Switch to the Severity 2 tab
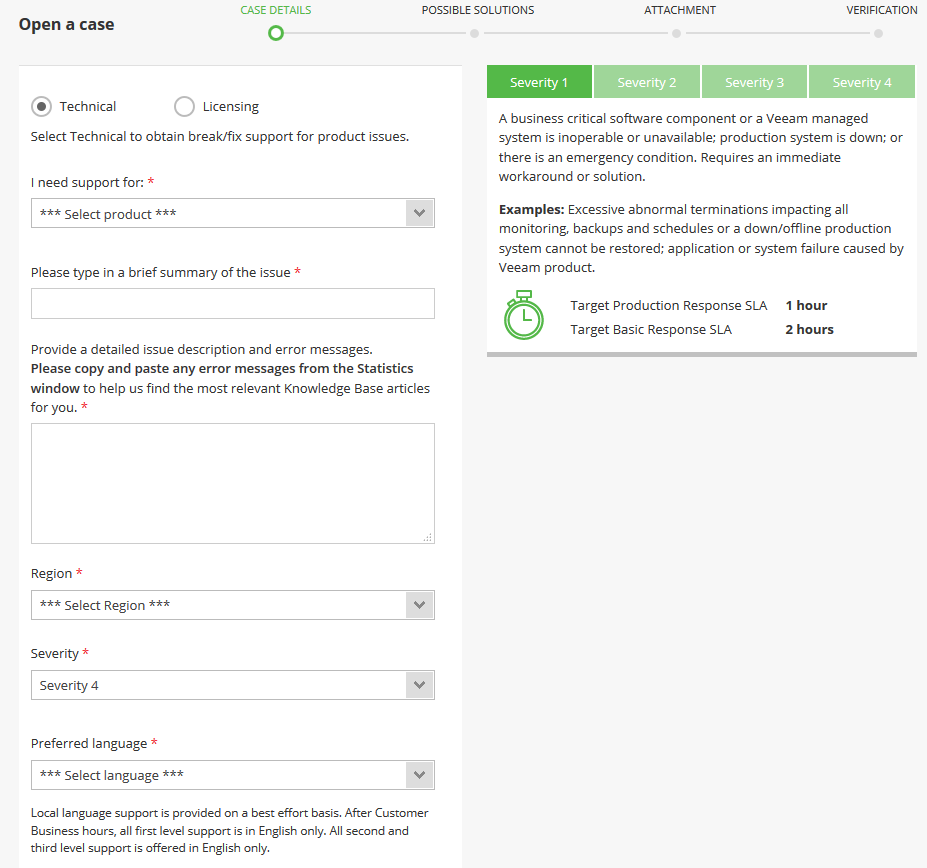The height and width of the screenshot is (868, 927). coord(647,82)
